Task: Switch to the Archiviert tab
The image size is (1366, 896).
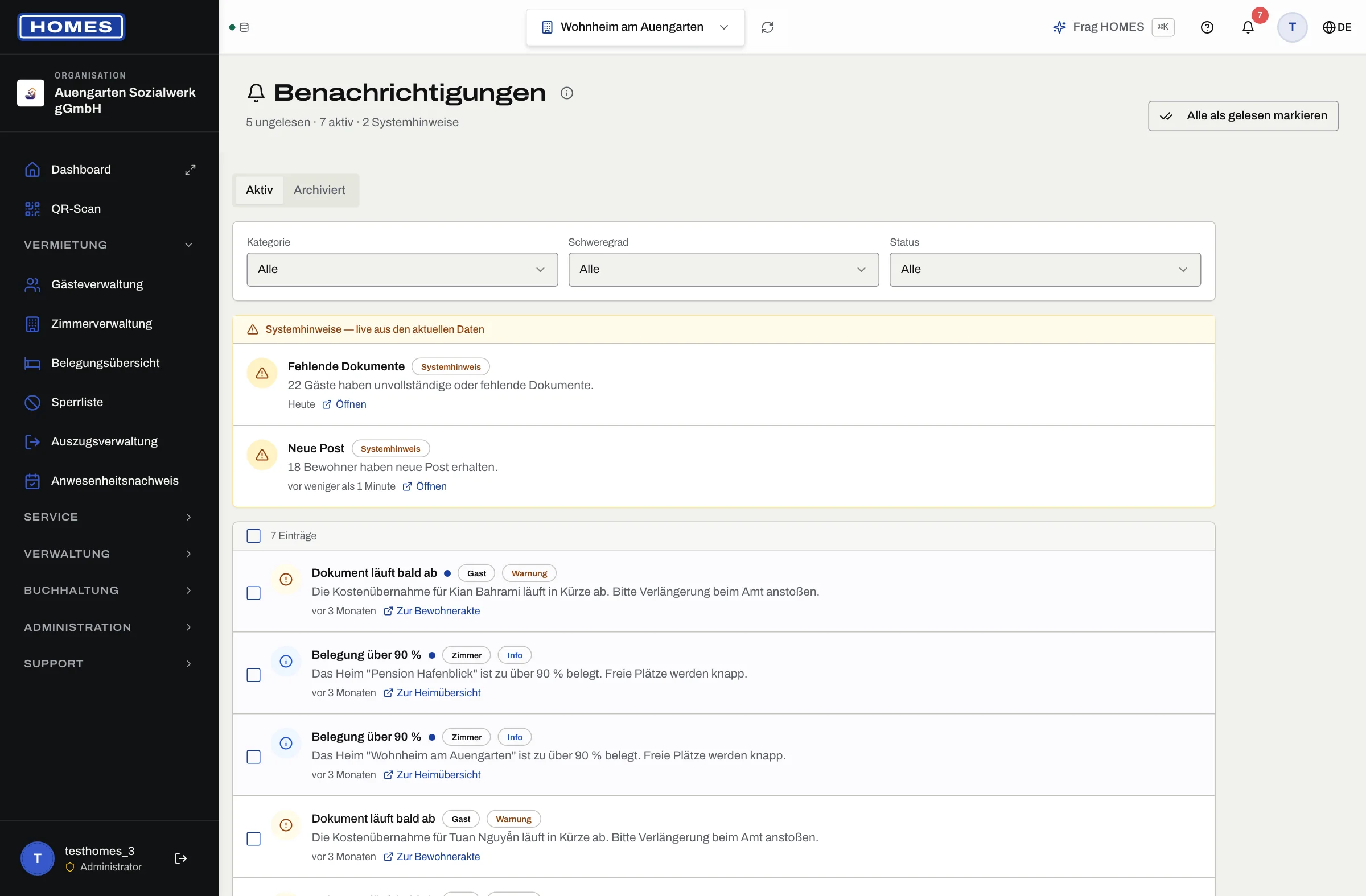Action: pos(319,190)
